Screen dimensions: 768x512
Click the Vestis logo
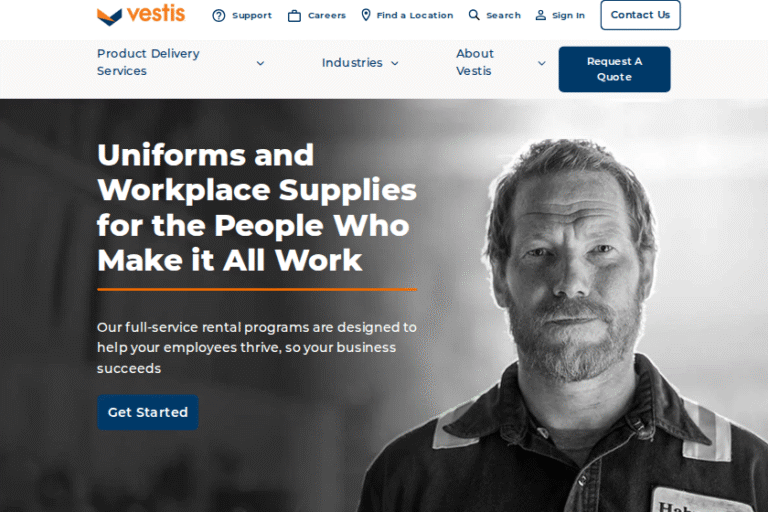(141, 15)
